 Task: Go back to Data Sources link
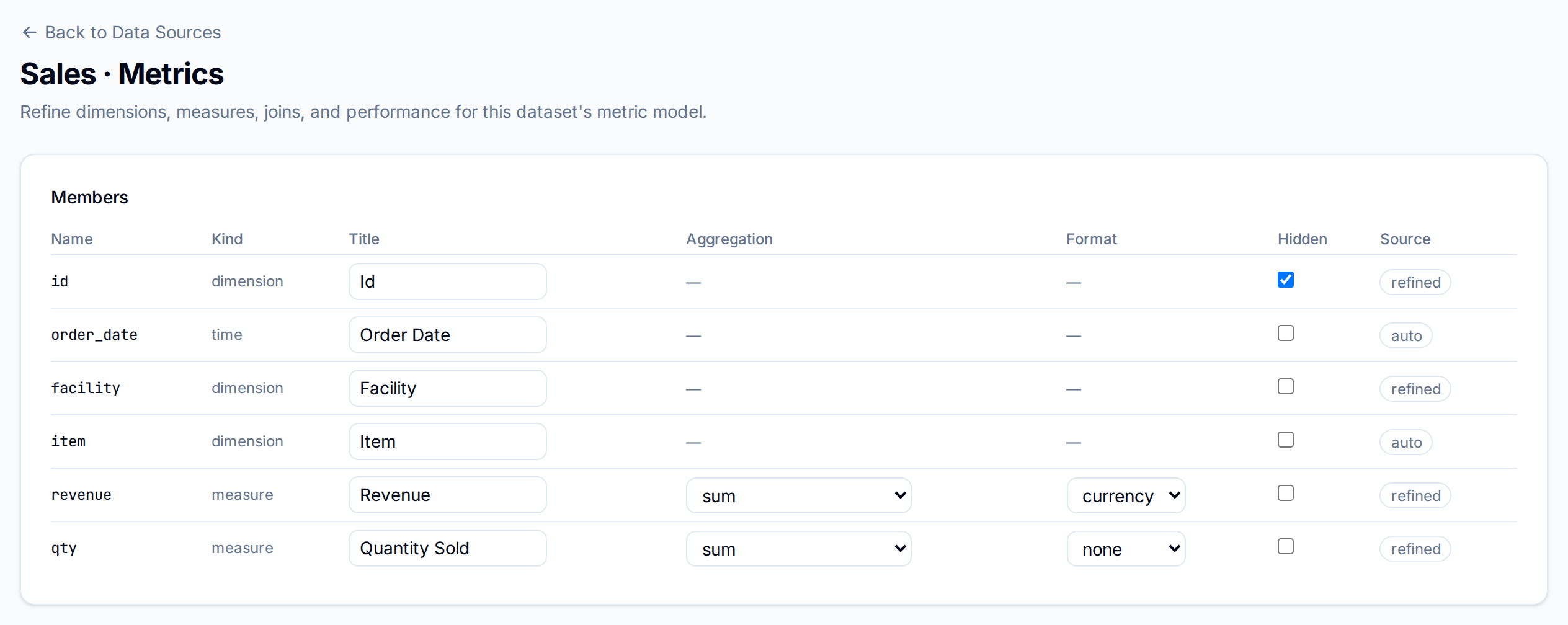click(x=121, y=32)
